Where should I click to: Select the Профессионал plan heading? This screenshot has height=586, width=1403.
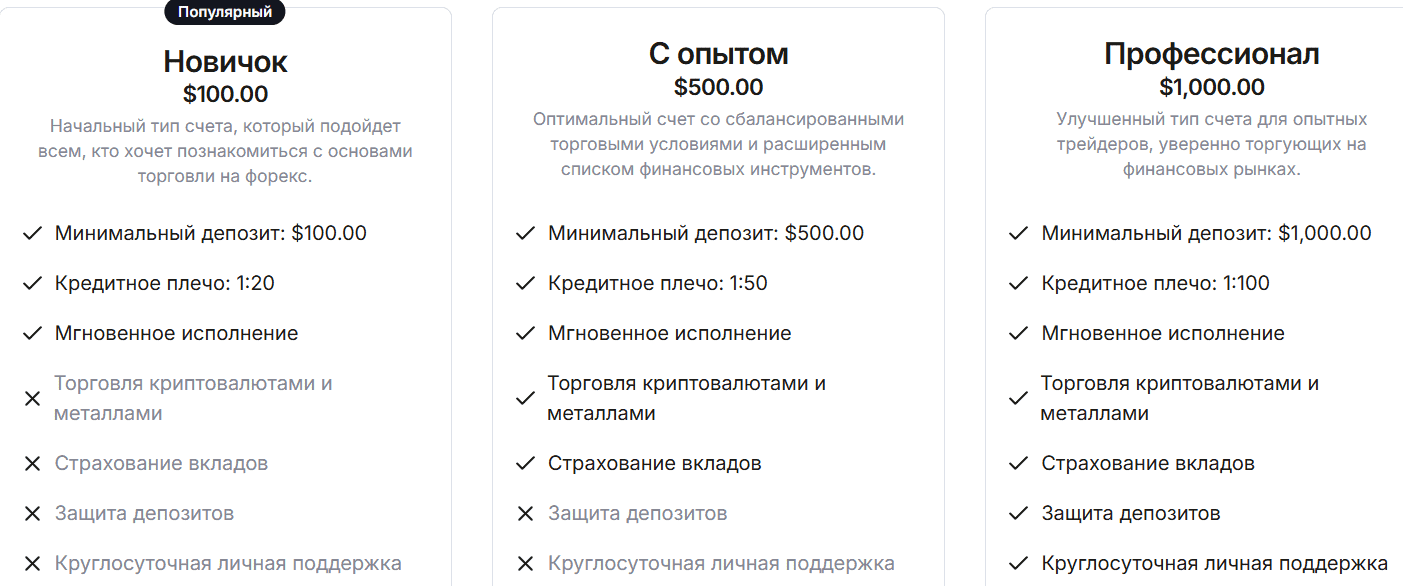1211,53
